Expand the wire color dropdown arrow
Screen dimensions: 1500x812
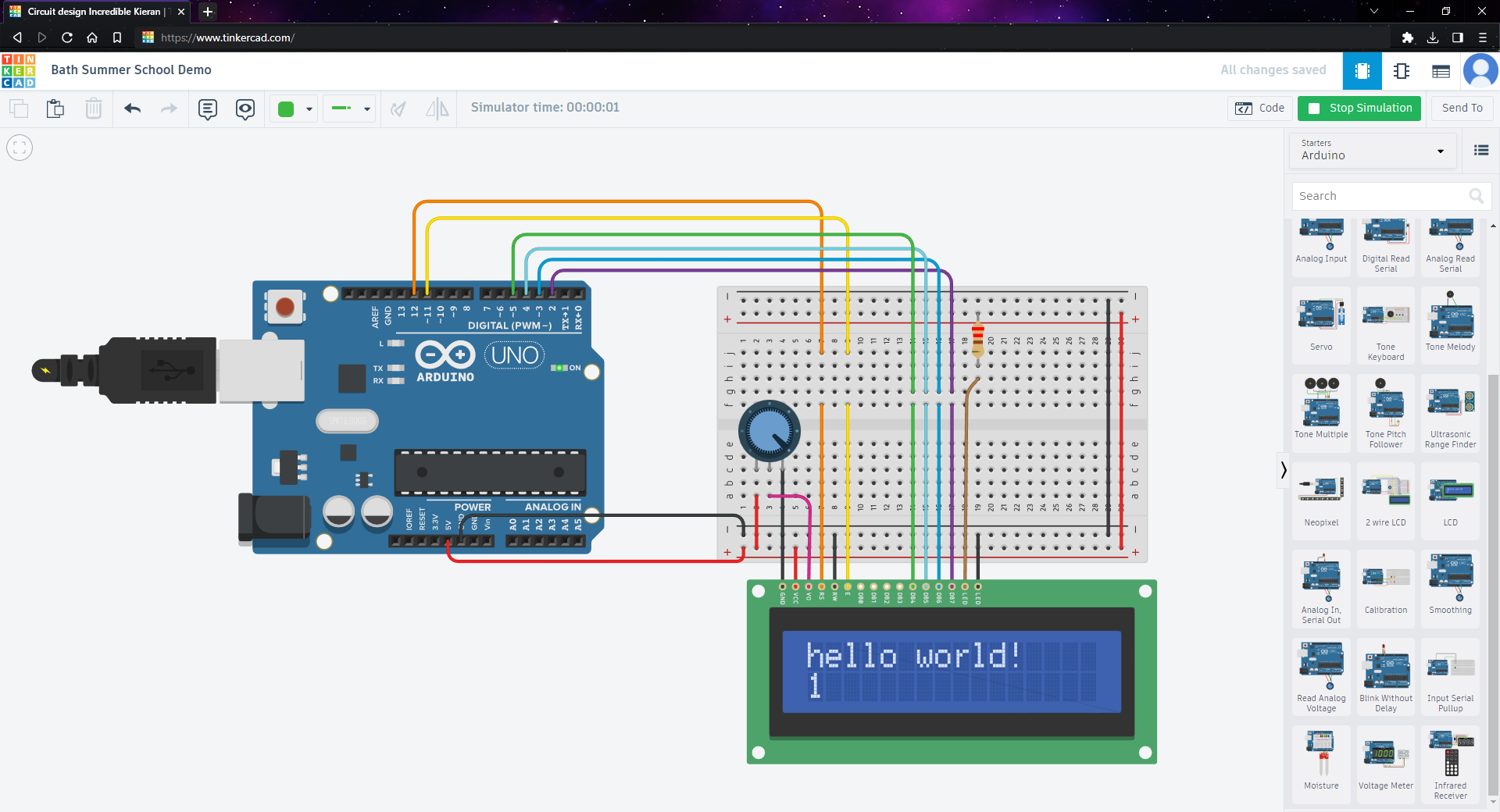pos(309,109)
